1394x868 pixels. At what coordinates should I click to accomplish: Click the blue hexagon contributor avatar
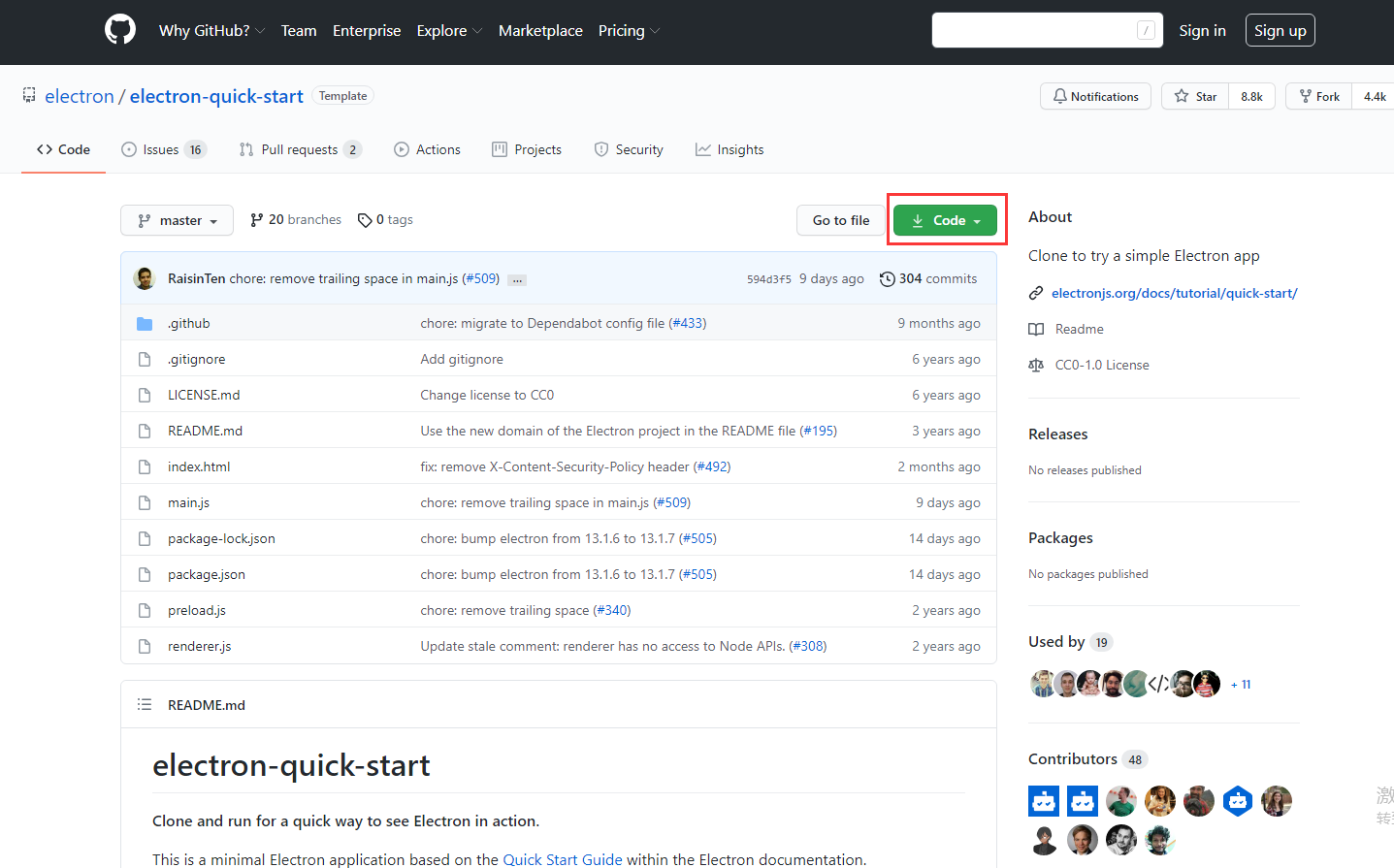pos(1238,801)
